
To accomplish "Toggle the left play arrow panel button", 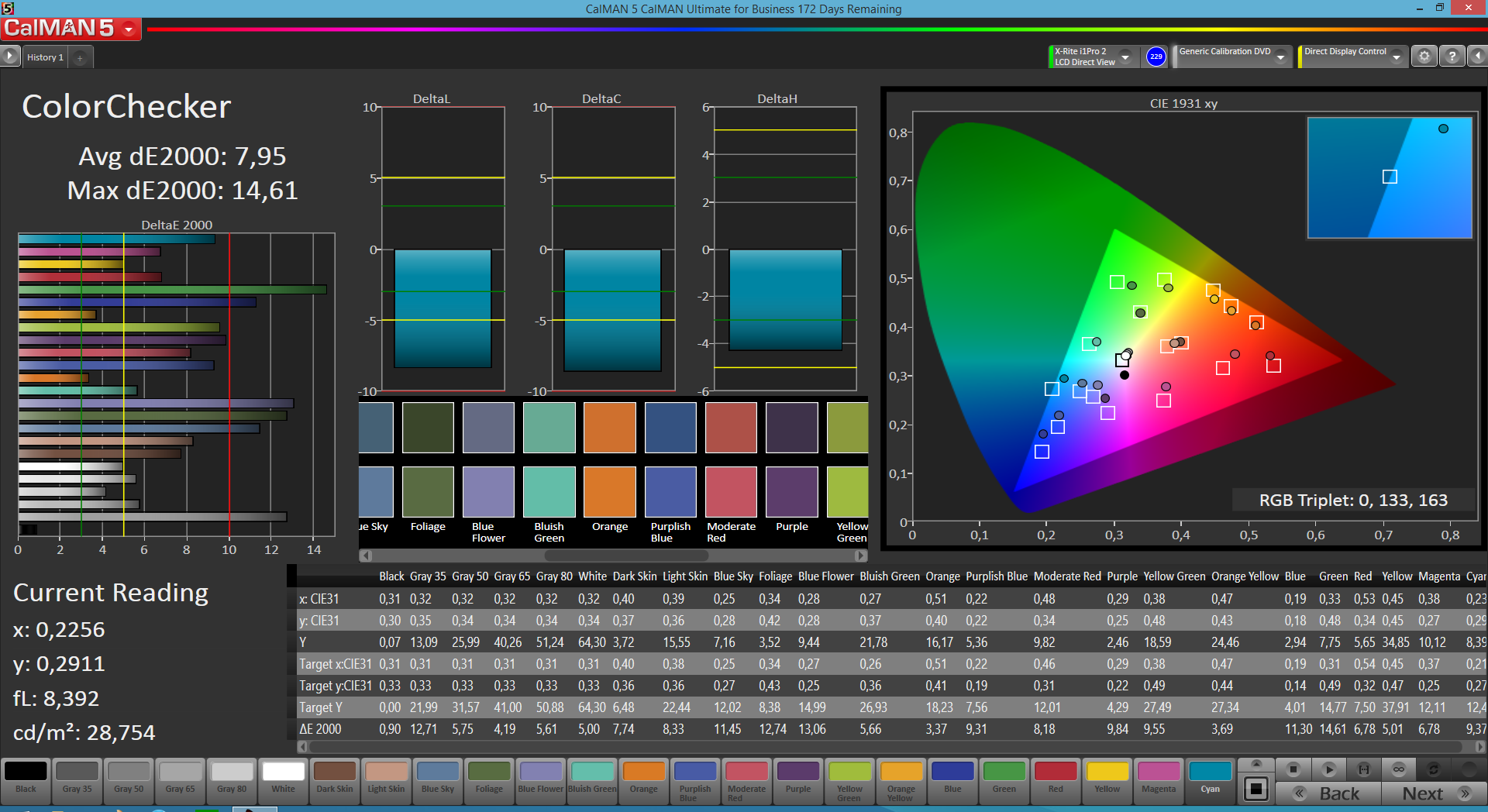I will (x=9, y=57).
